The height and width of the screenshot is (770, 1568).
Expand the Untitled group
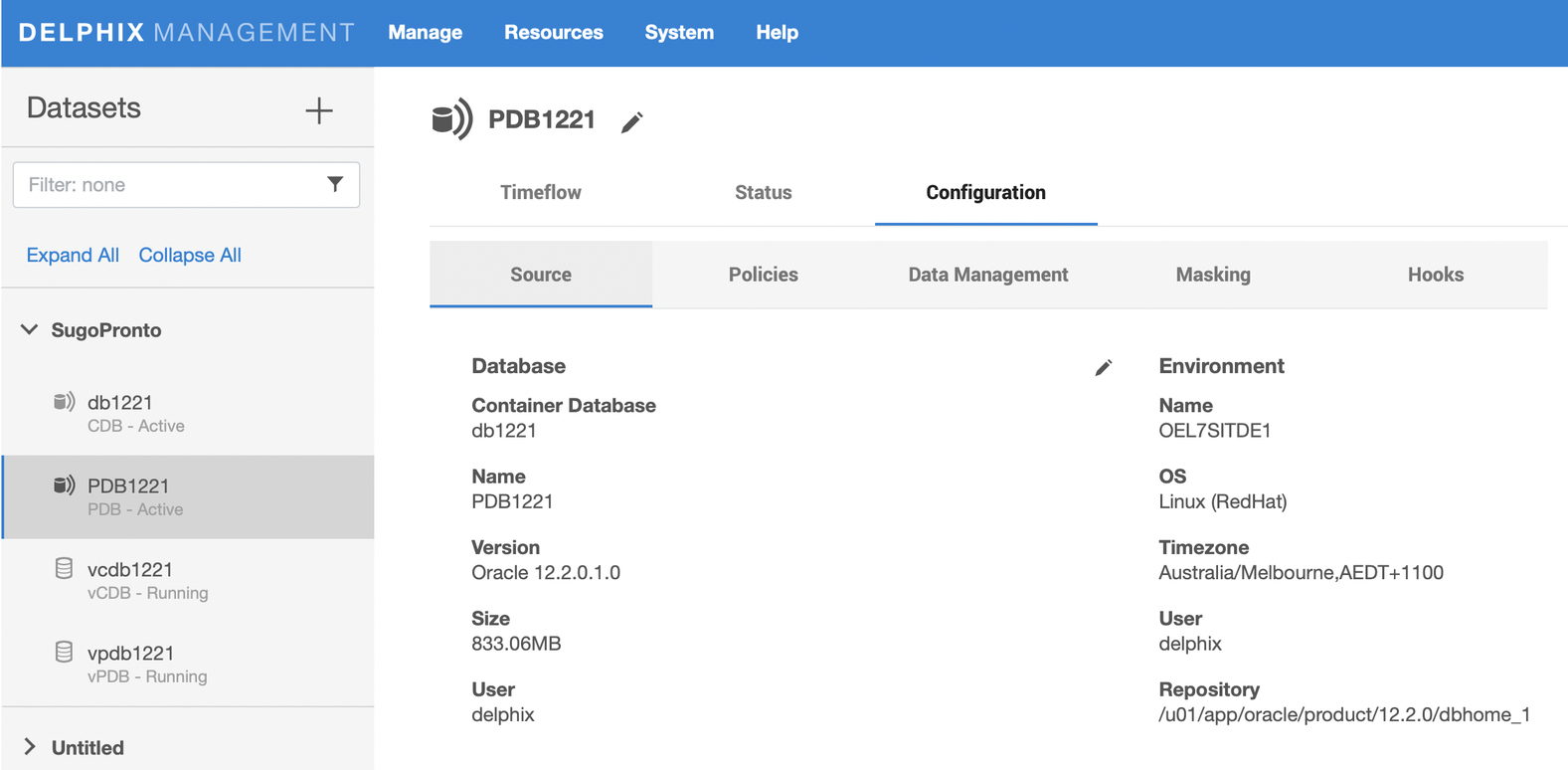pyautogui.click(x=30, y=747)
